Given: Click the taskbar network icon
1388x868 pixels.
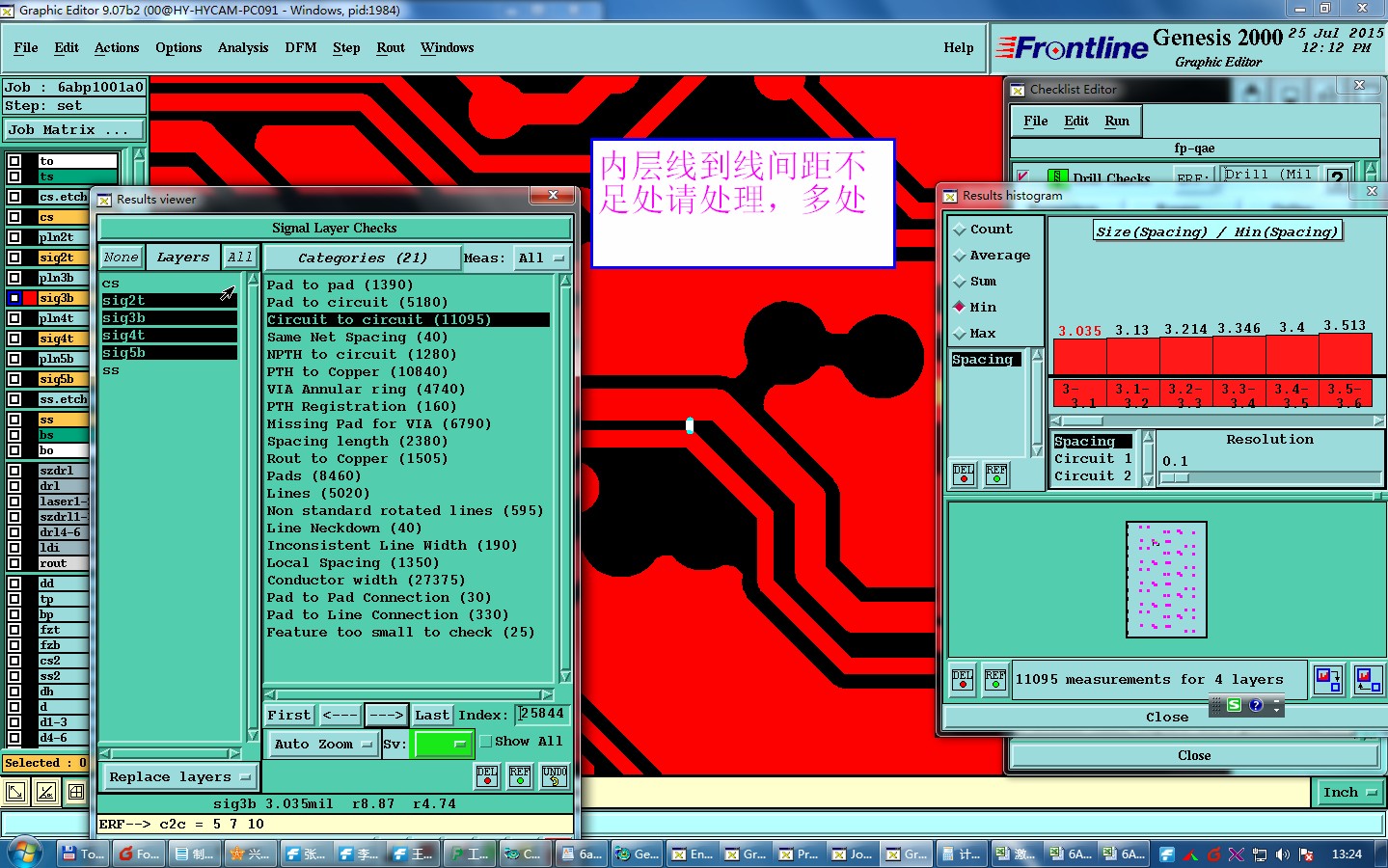Looking at the screenshot, I should click(1259, 854).
